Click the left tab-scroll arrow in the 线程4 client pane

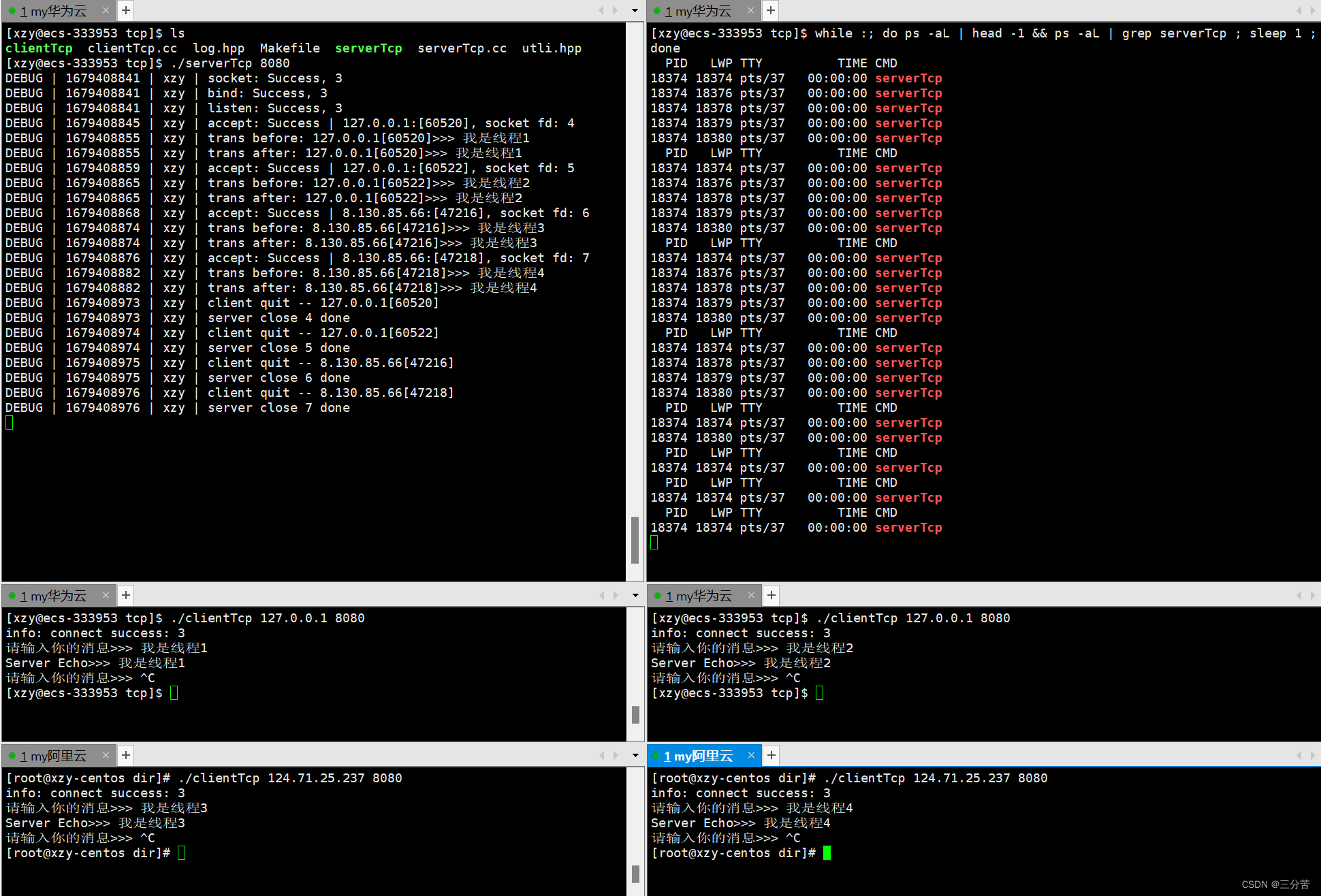[x=1299, y=755]
